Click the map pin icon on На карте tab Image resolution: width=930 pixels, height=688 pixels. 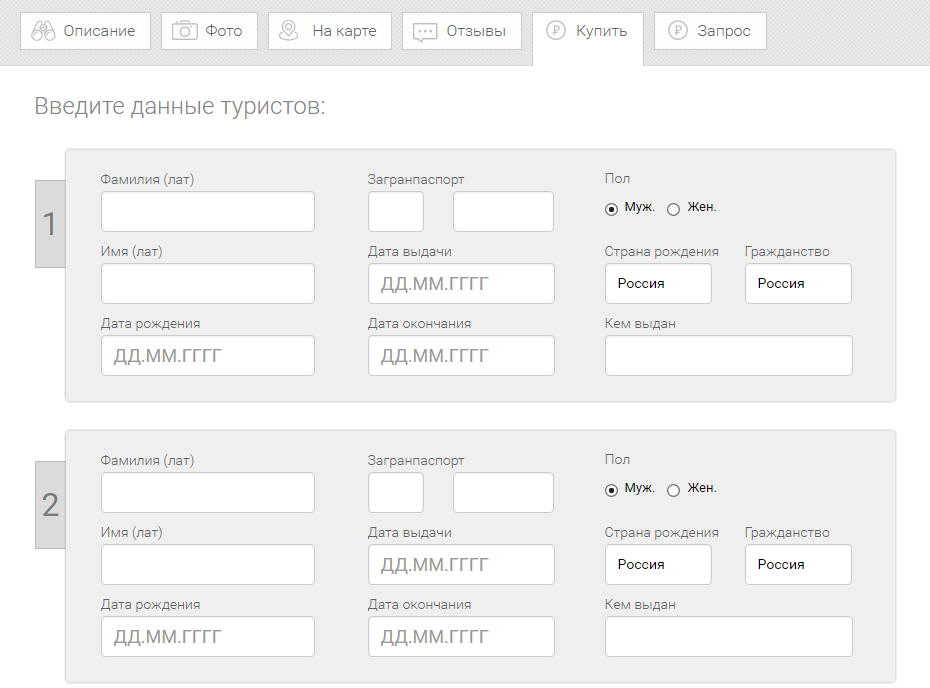click(289, 31)
